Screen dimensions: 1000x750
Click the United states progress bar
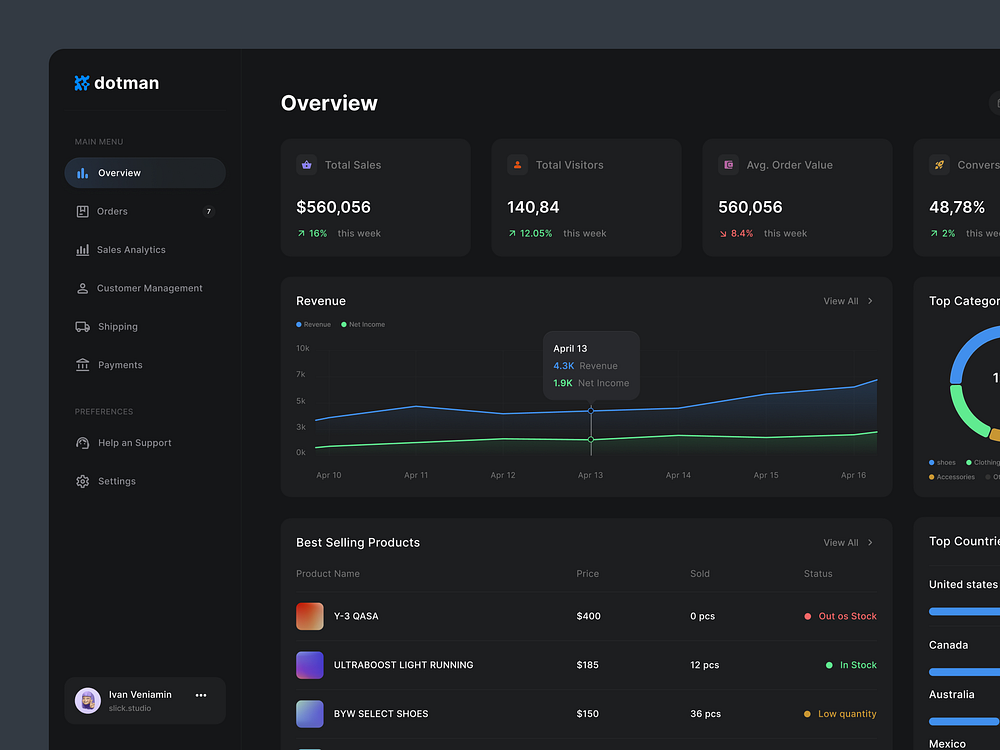[x=965, y=610]
